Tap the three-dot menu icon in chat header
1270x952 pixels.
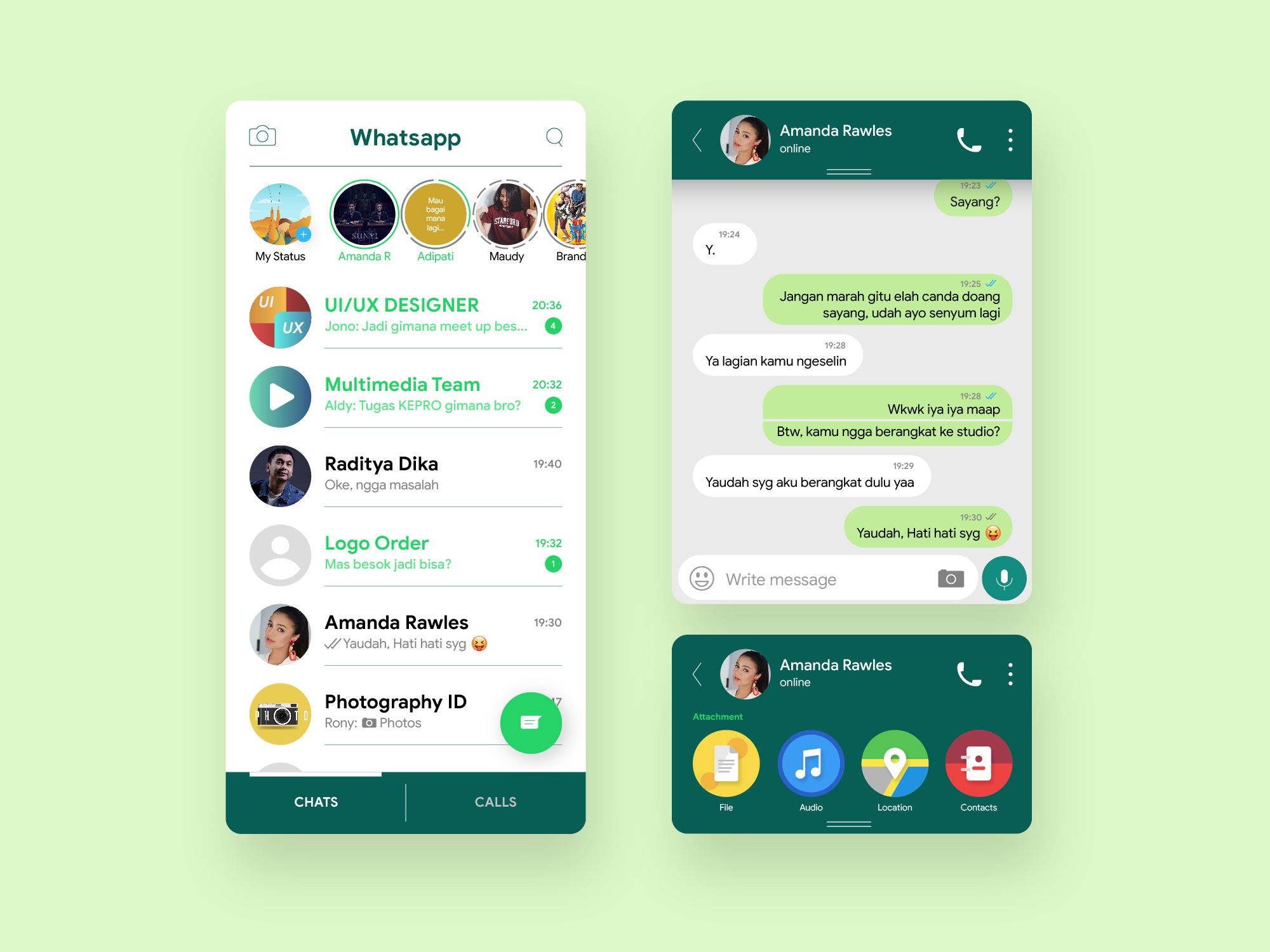(1013, 139)
